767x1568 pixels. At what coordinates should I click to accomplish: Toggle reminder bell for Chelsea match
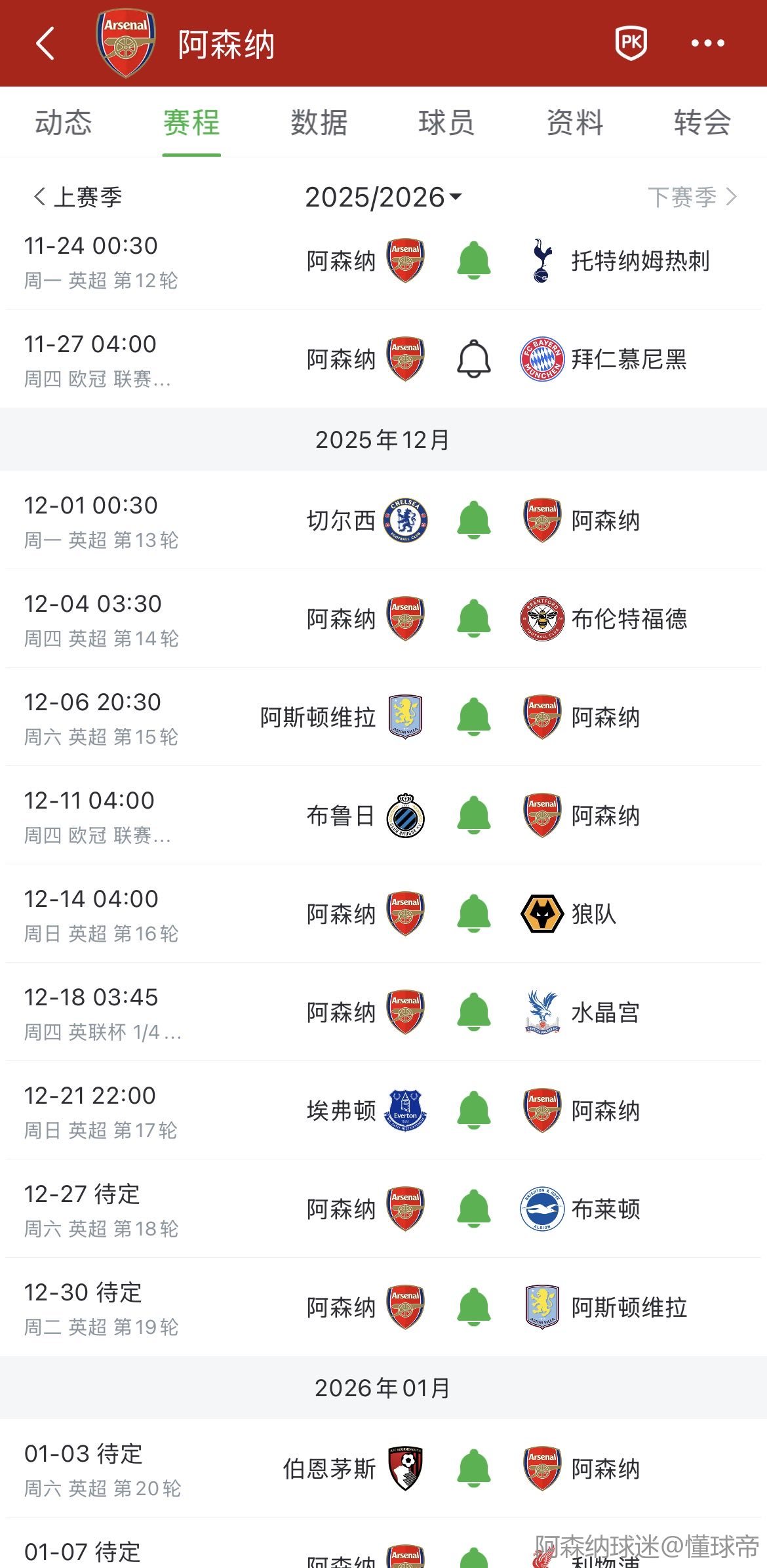pyautogui.click(x=473, y=520)
